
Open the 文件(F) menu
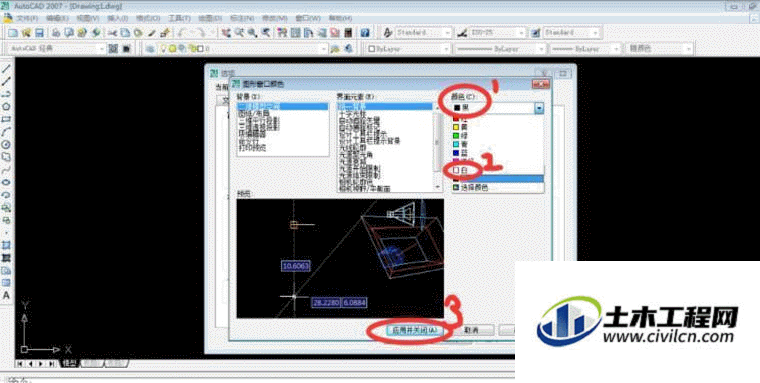pyautogui.click(x=28, y=18)
